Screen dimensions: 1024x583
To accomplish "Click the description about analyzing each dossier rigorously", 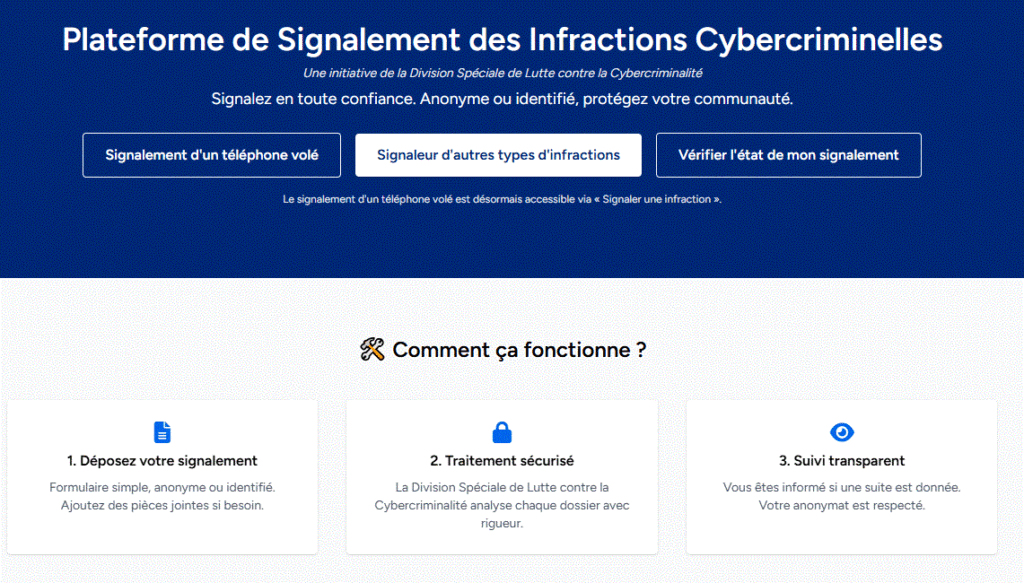I will pos(501,505).
